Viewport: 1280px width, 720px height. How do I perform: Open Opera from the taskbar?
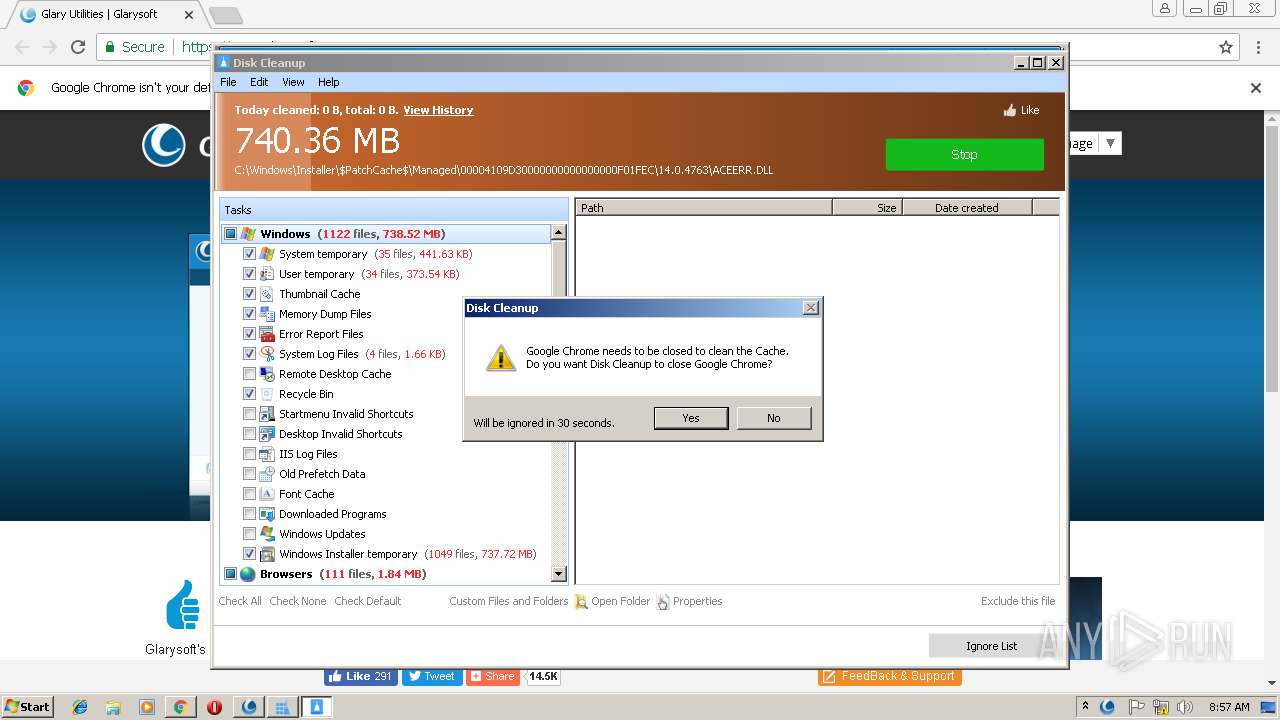pyautogui.click(x=214, y=707)
